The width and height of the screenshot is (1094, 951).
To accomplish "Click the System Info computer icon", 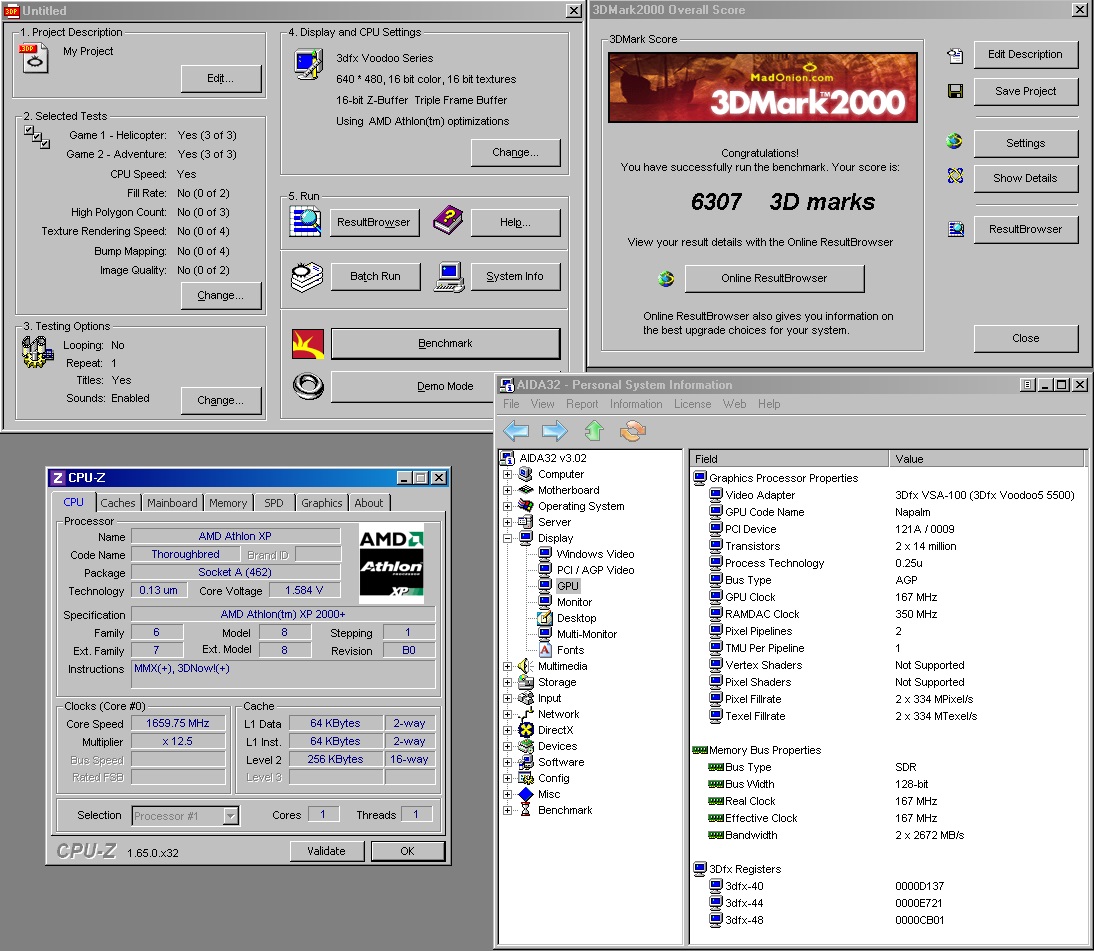I will (x=449, y=277).
